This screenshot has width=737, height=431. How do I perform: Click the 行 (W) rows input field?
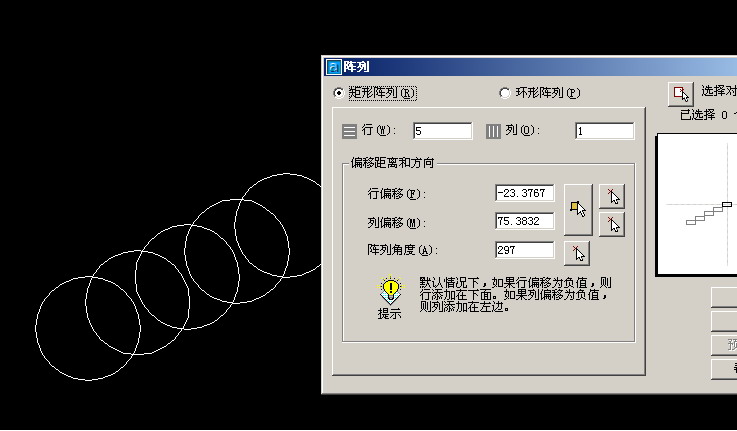pyautogui.click(x=442, y=131)
